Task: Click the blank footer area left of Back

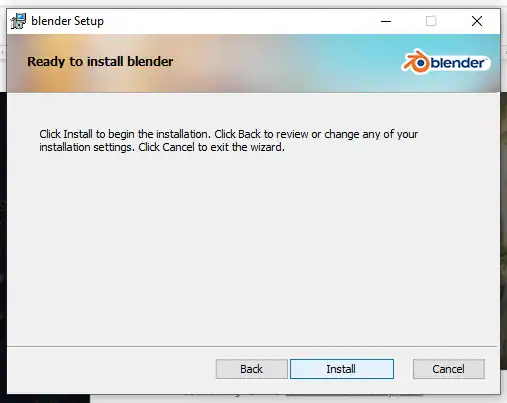Action: 112,370
